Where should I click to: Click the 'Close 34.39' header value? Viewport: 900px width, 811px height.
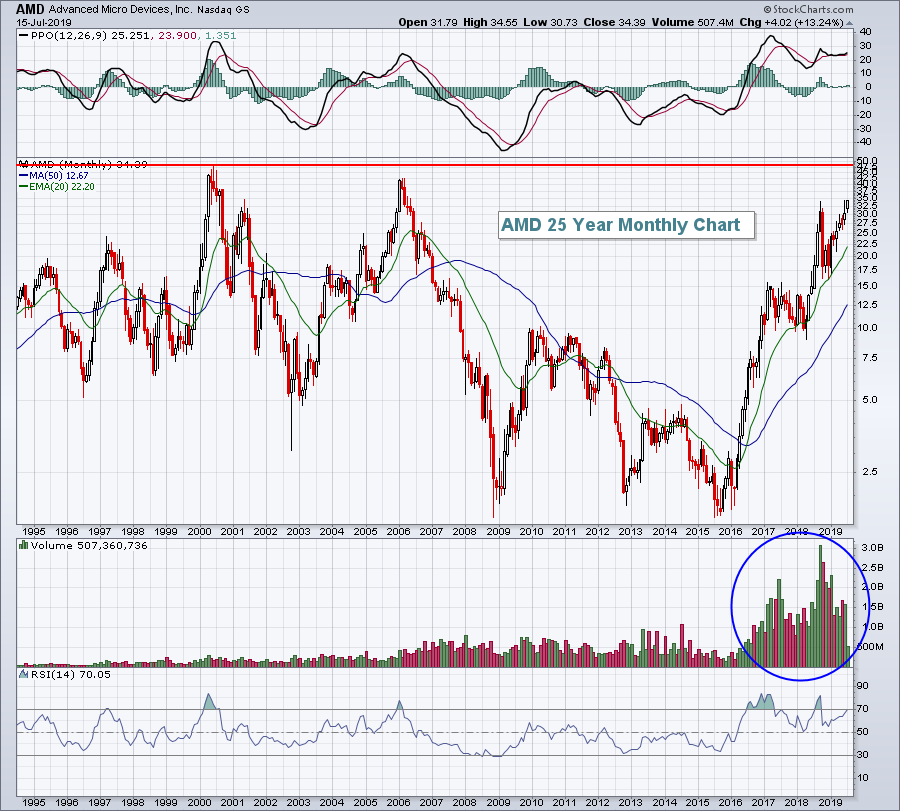(614, 22)
